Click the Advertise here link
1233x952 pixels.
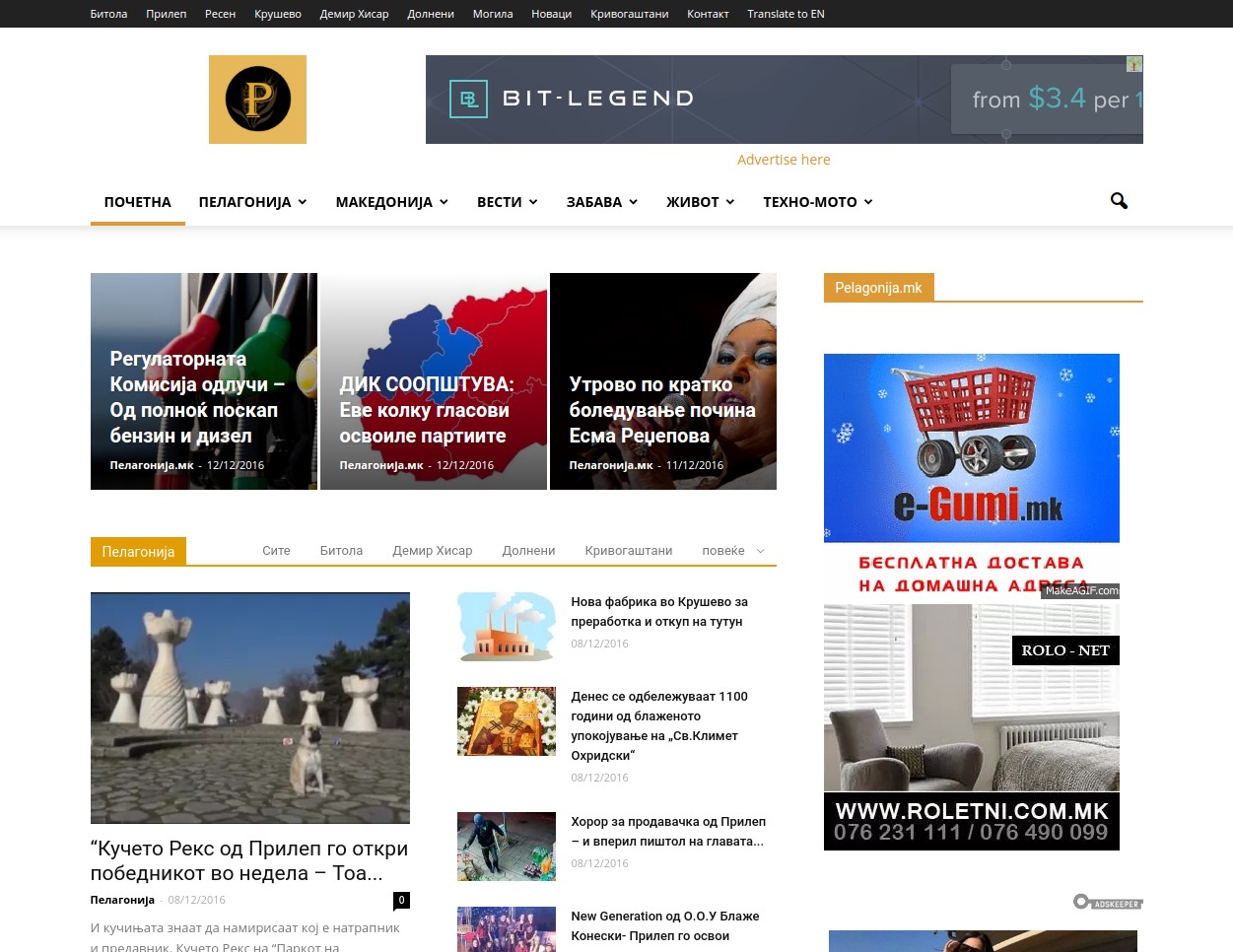pos(784,159)
